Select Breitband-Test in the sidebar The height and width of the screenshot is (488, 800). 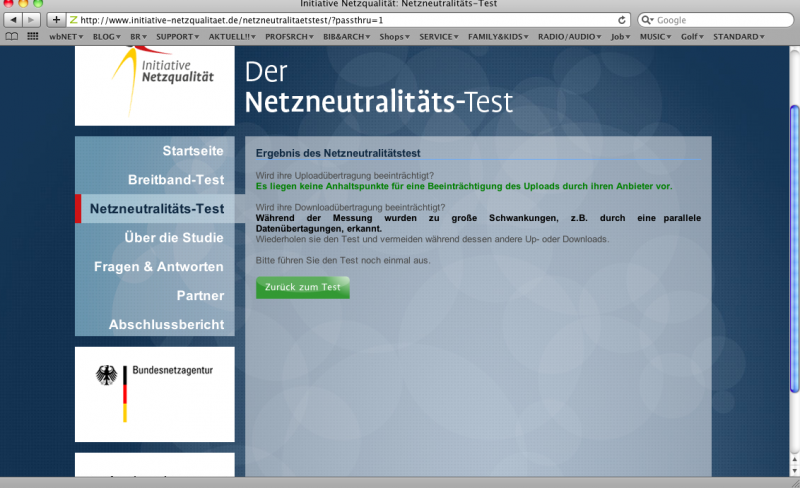pos(175,180)
